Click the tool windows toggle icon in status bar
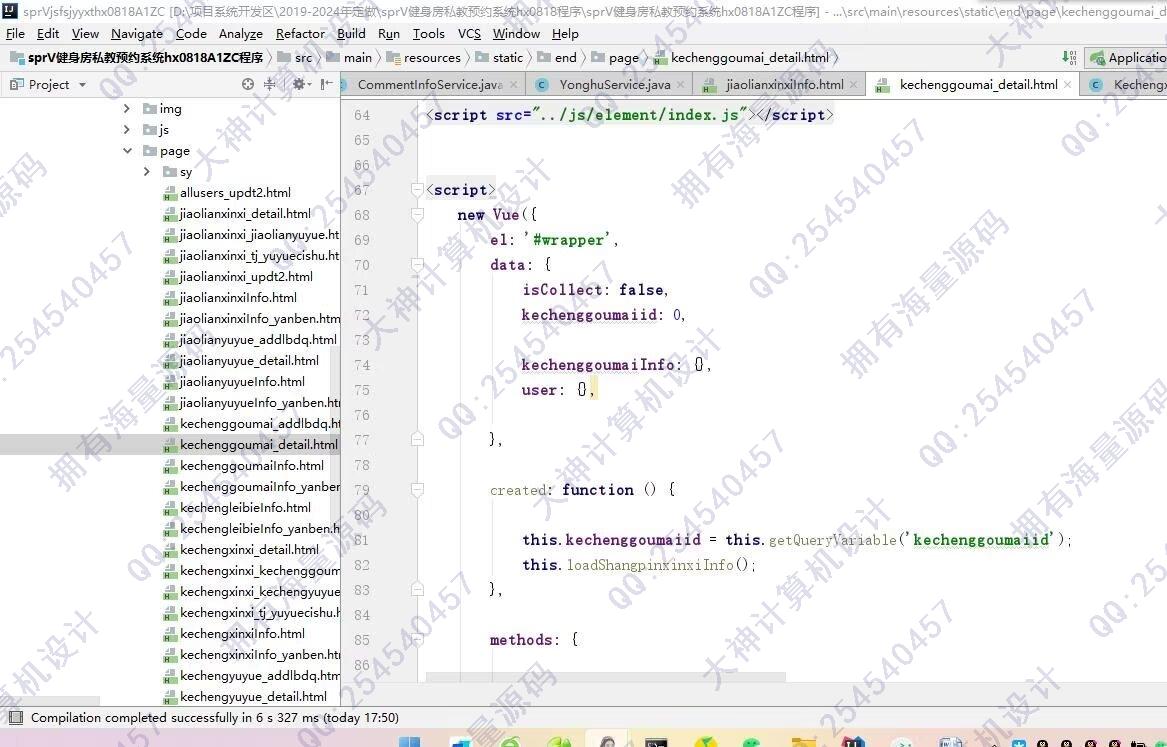1167x747 pixels. 15,718
